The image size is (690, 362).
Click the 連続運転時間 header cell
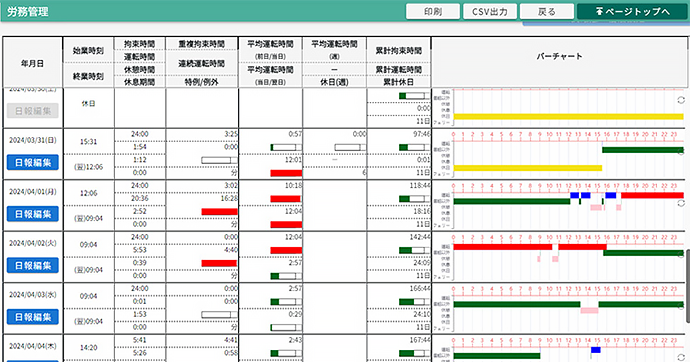pyautogui.click(x=202, y=63)
